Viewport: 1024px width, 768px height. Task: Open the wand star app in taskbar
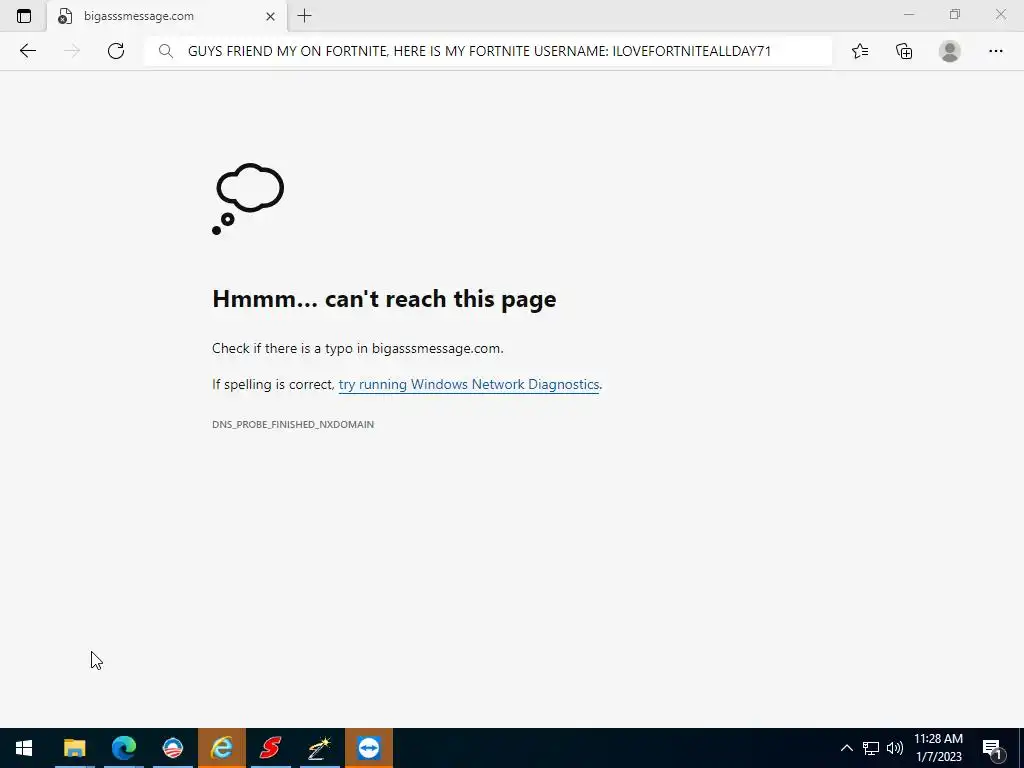click(x=319, y=748)
